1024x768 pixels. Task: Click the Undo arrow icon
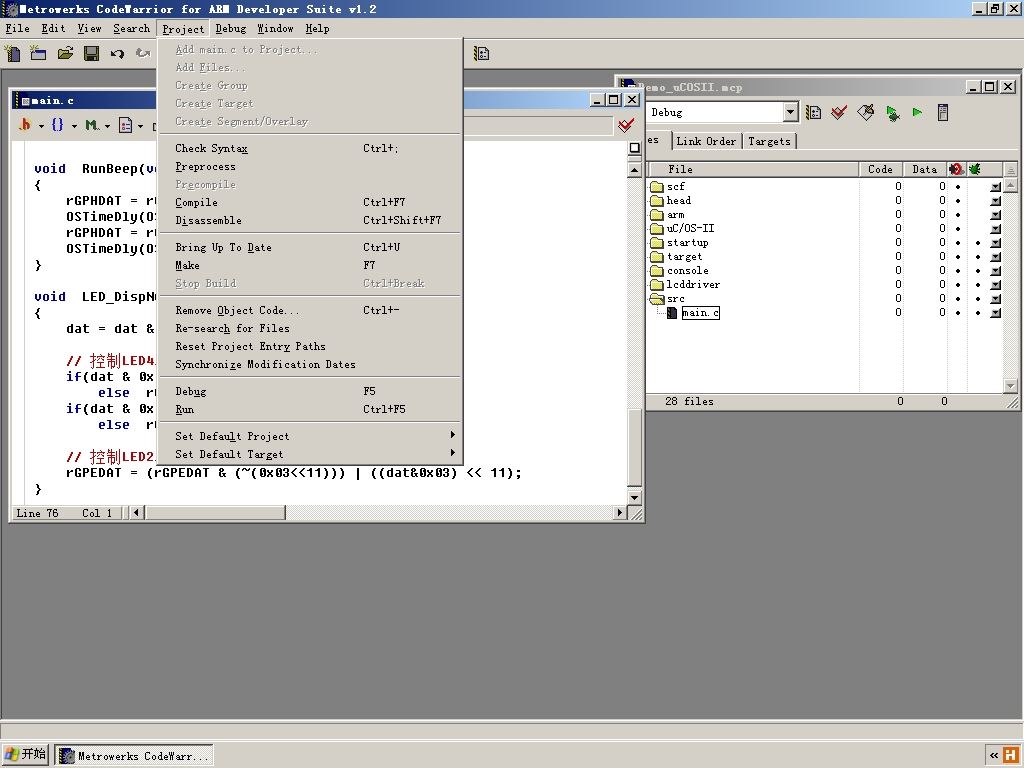(117, 54)
